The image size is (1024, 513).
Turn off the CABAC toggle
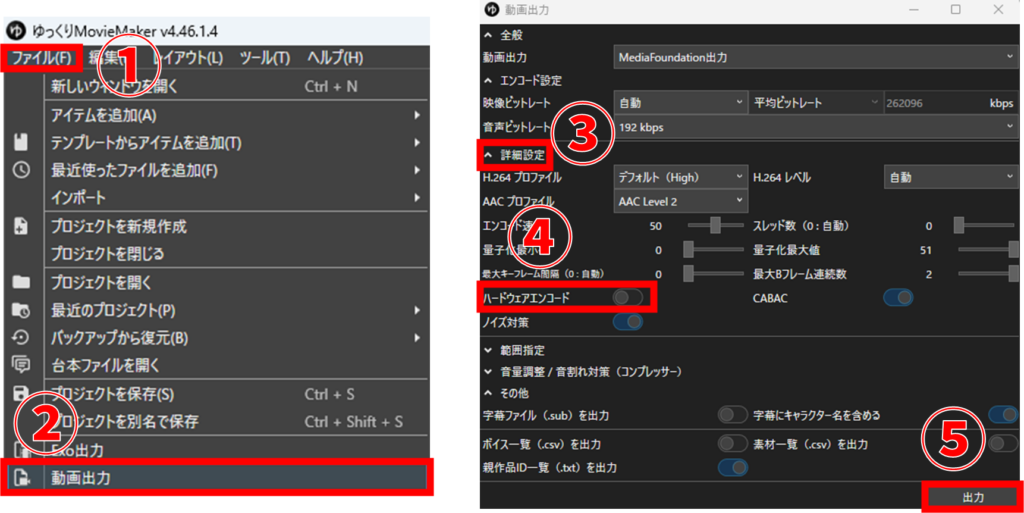coord(898,298)
